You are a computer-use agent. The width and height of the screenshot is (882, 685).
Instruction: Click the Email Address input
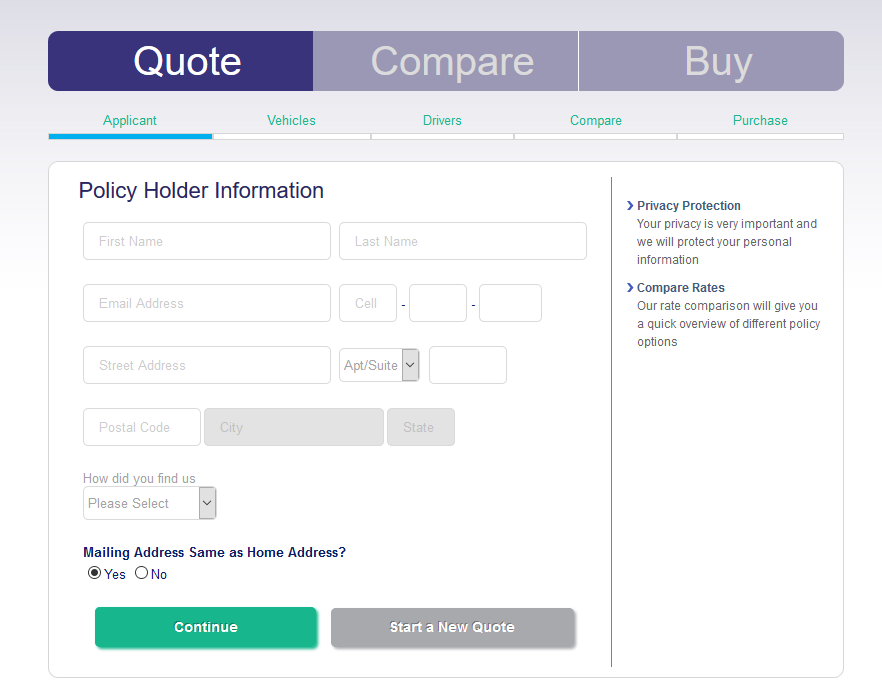point(207,303)
